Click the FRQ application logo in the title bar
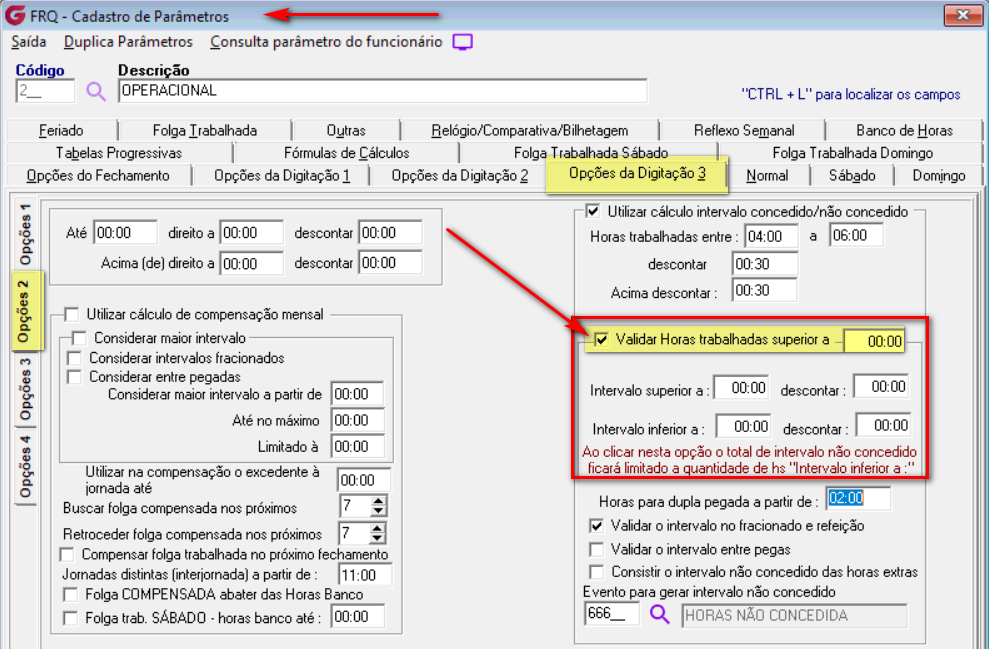Viewport: 989px width, 649px height. (15, 15)
